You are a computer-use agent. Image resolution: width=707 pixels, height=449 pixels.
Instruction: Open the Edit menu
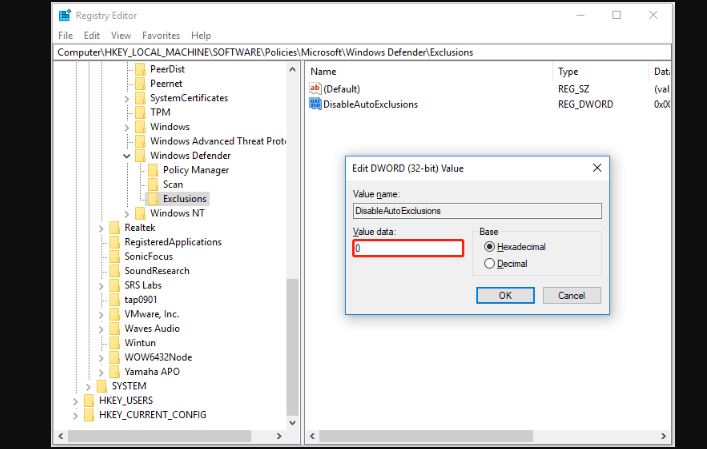[92, 35]
